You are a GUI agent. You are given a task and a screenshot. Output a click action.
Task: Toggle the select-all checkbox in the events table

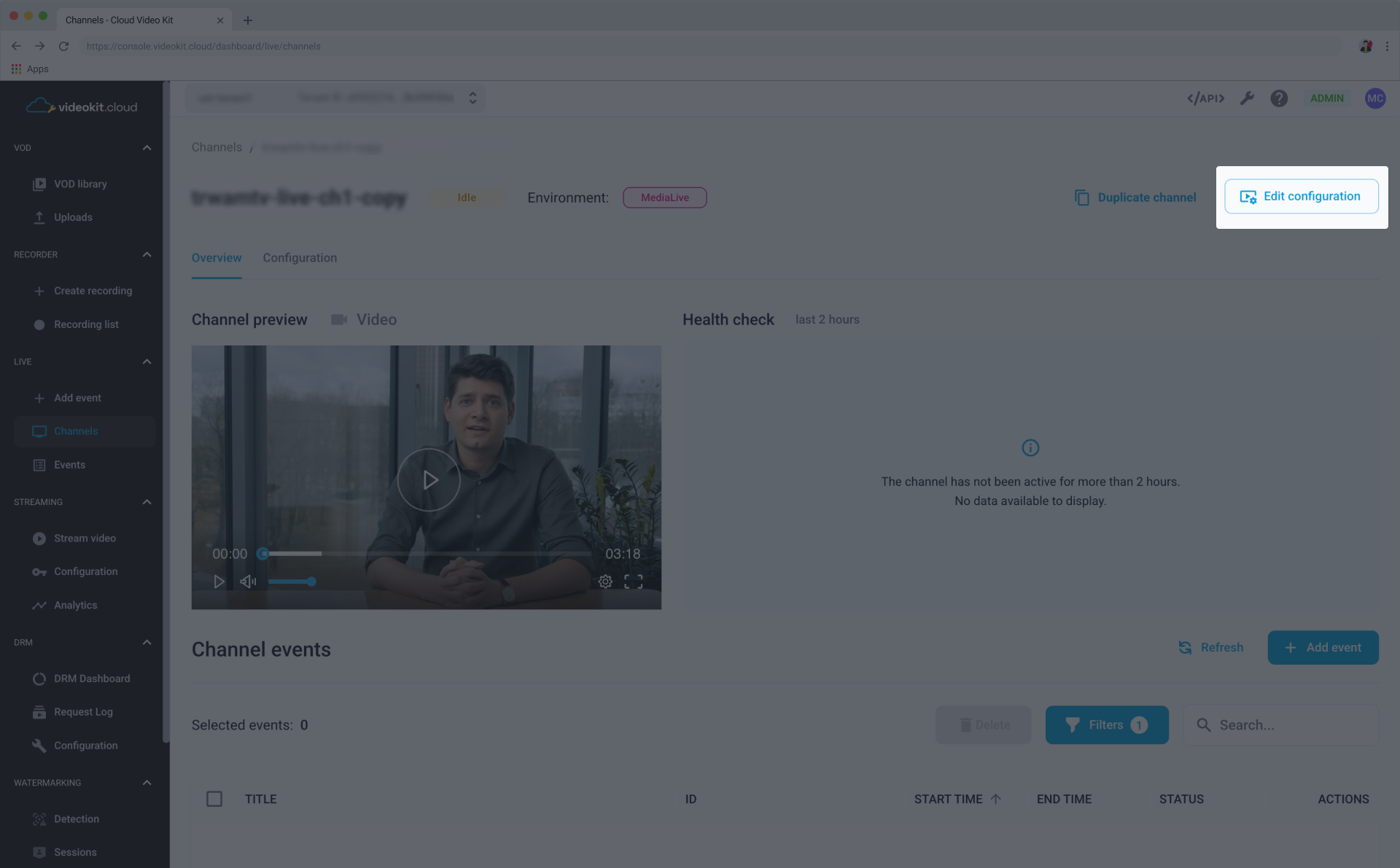[214, 799]
